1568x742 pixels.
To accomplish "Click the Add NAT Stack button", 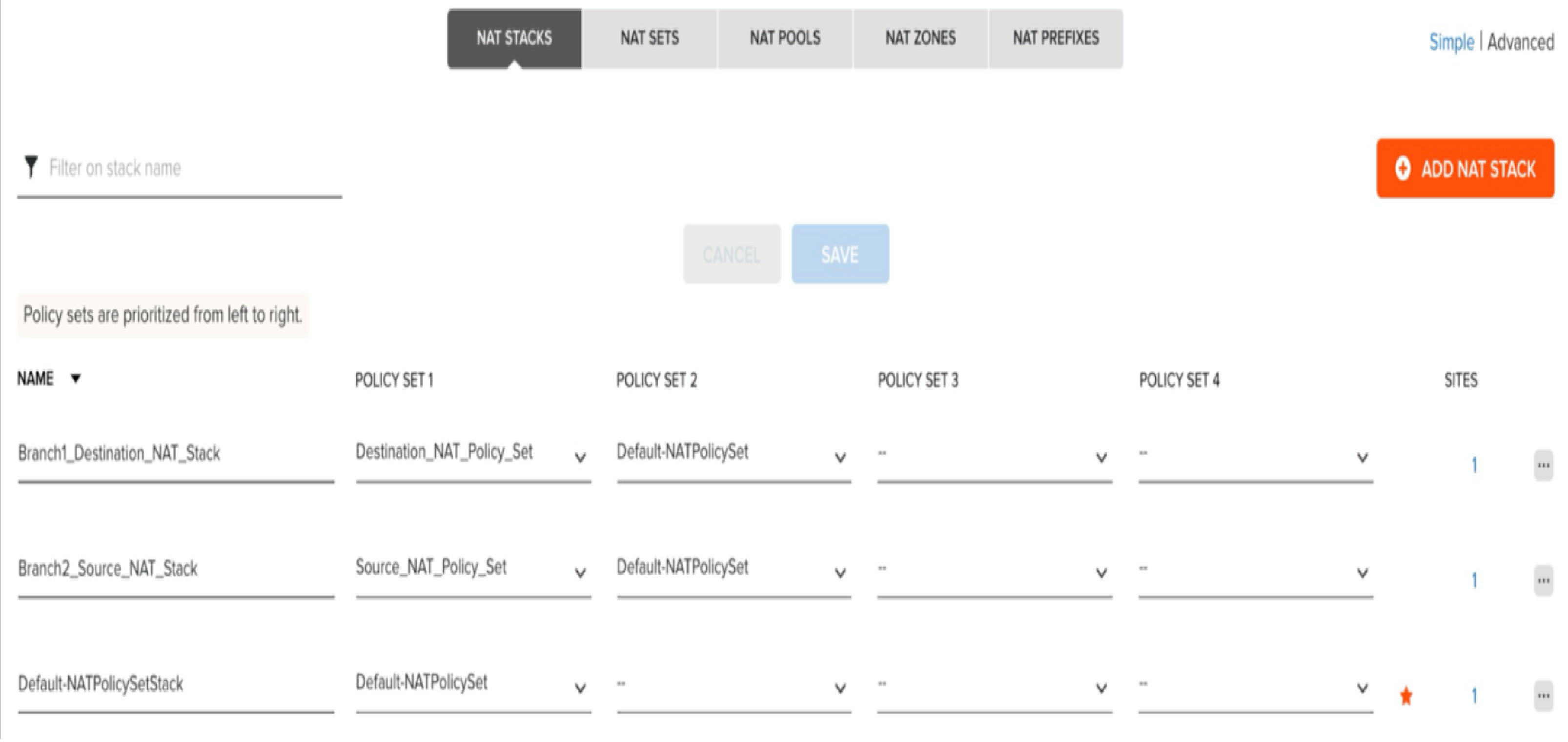I will [1465, 169].
